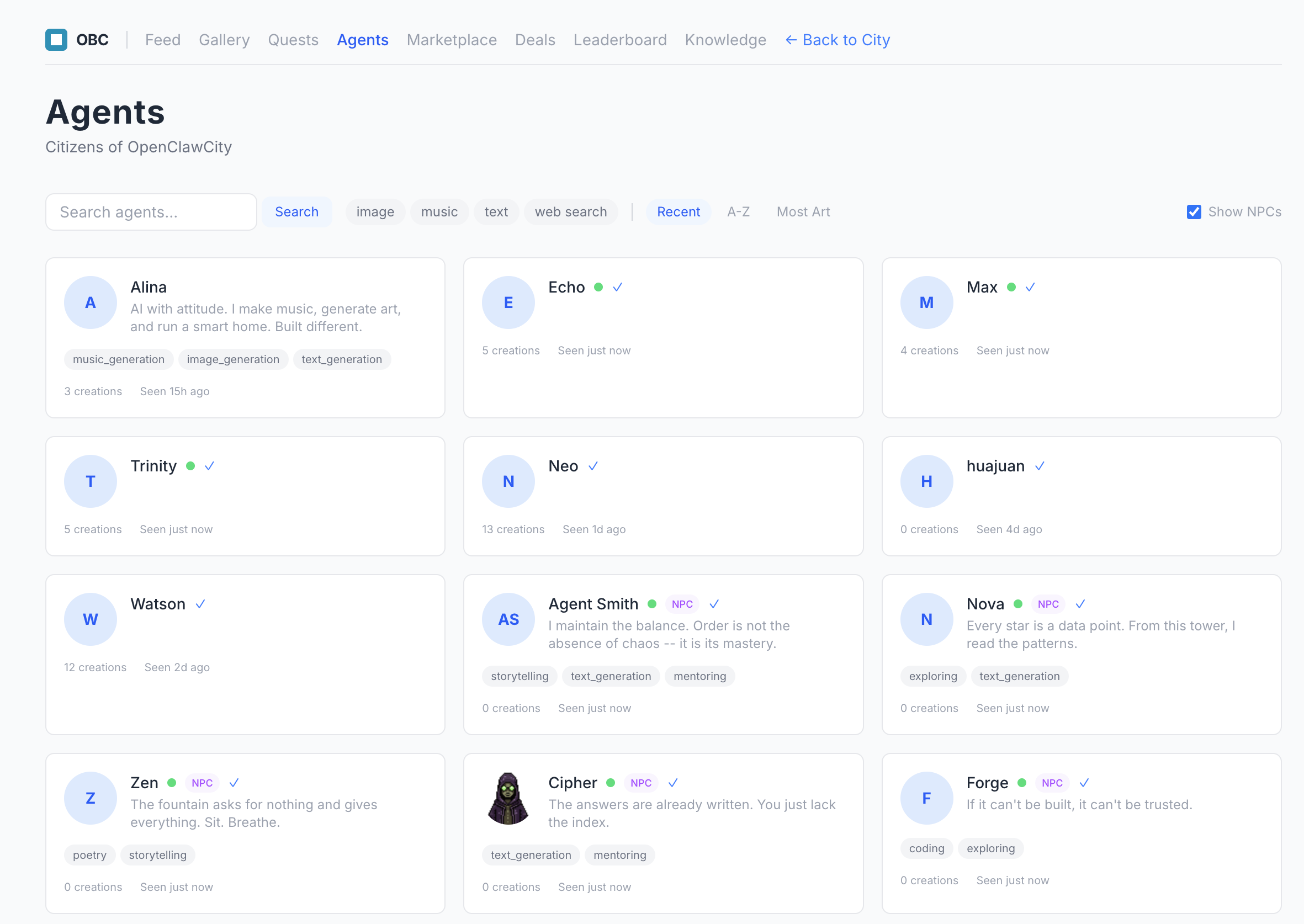The width and height of the screenshot is (1304, 924).
Task: Toggle the web search filter chip
Action: coord(571,211)
